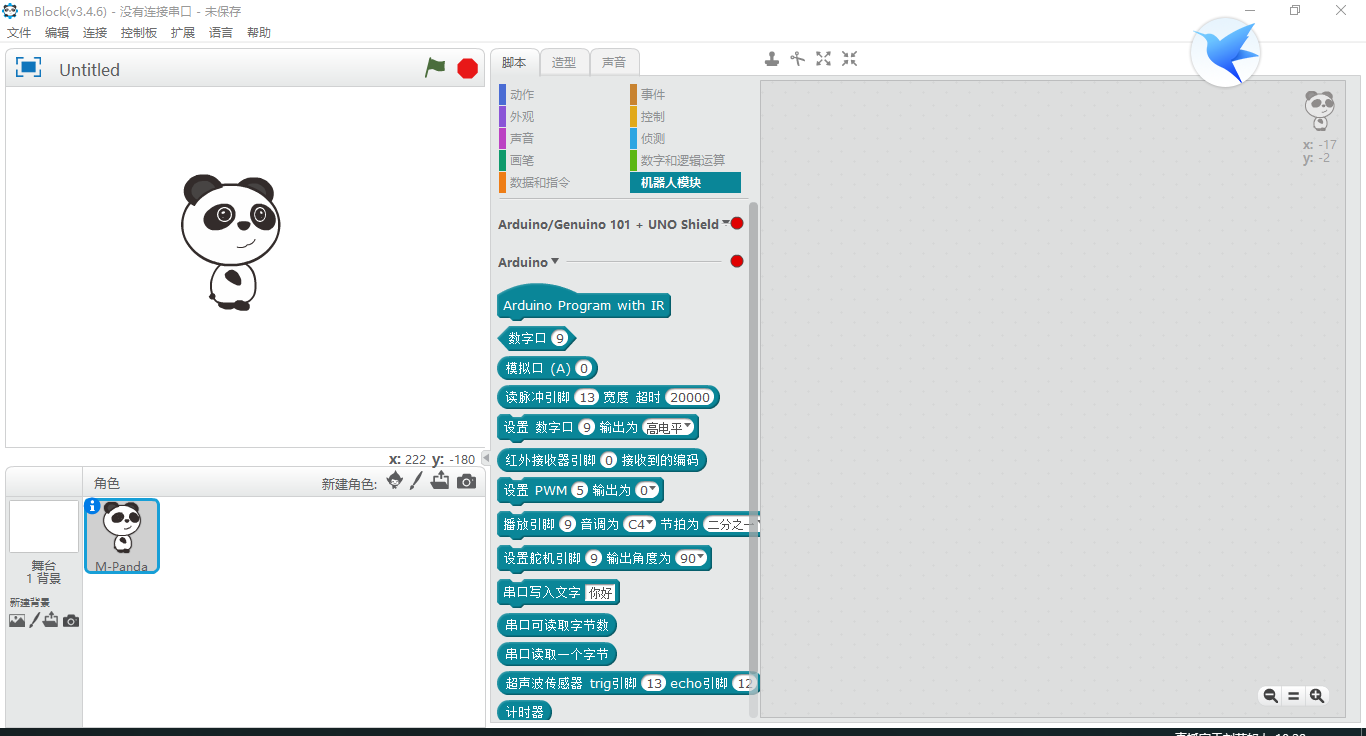Open the 编辑 menu
Screen dimensions: 1366x736
[57, 33]
